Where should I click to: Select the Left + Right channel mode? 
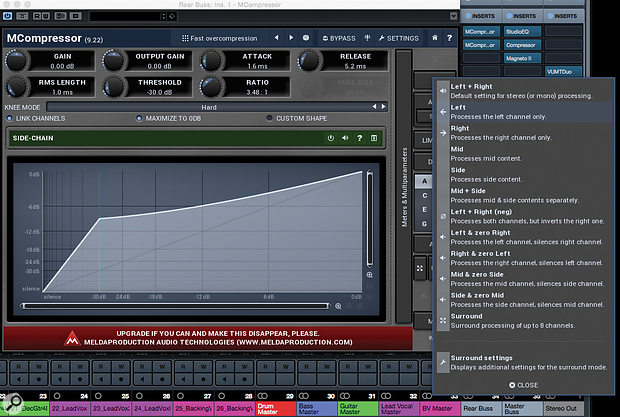(x=524, y=91)
